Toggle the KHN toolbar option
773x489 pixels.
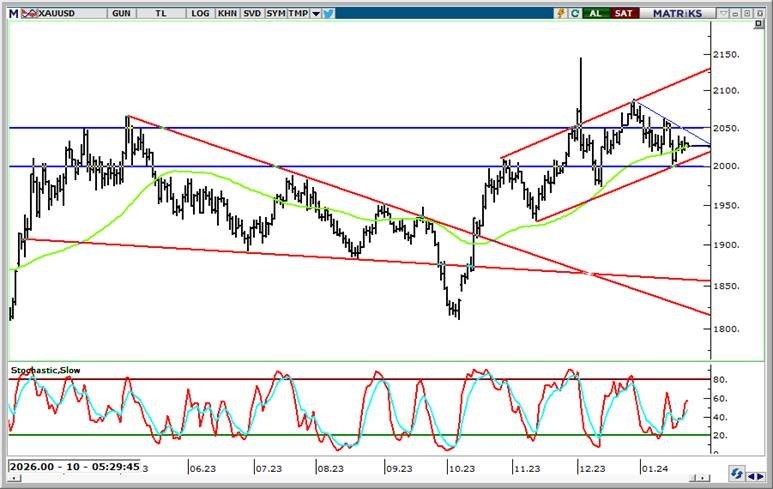227,13
